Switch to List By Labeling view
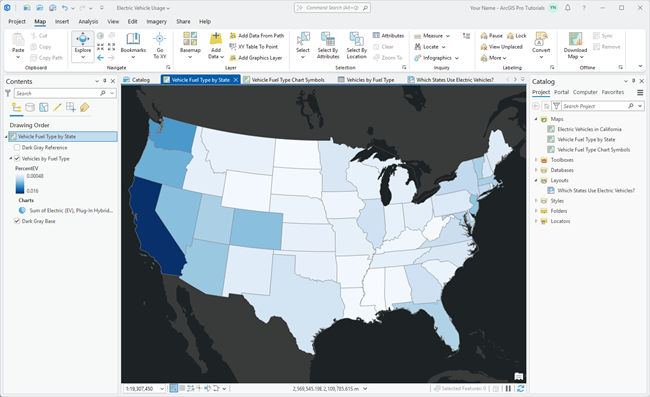 [x=85, y=108]
